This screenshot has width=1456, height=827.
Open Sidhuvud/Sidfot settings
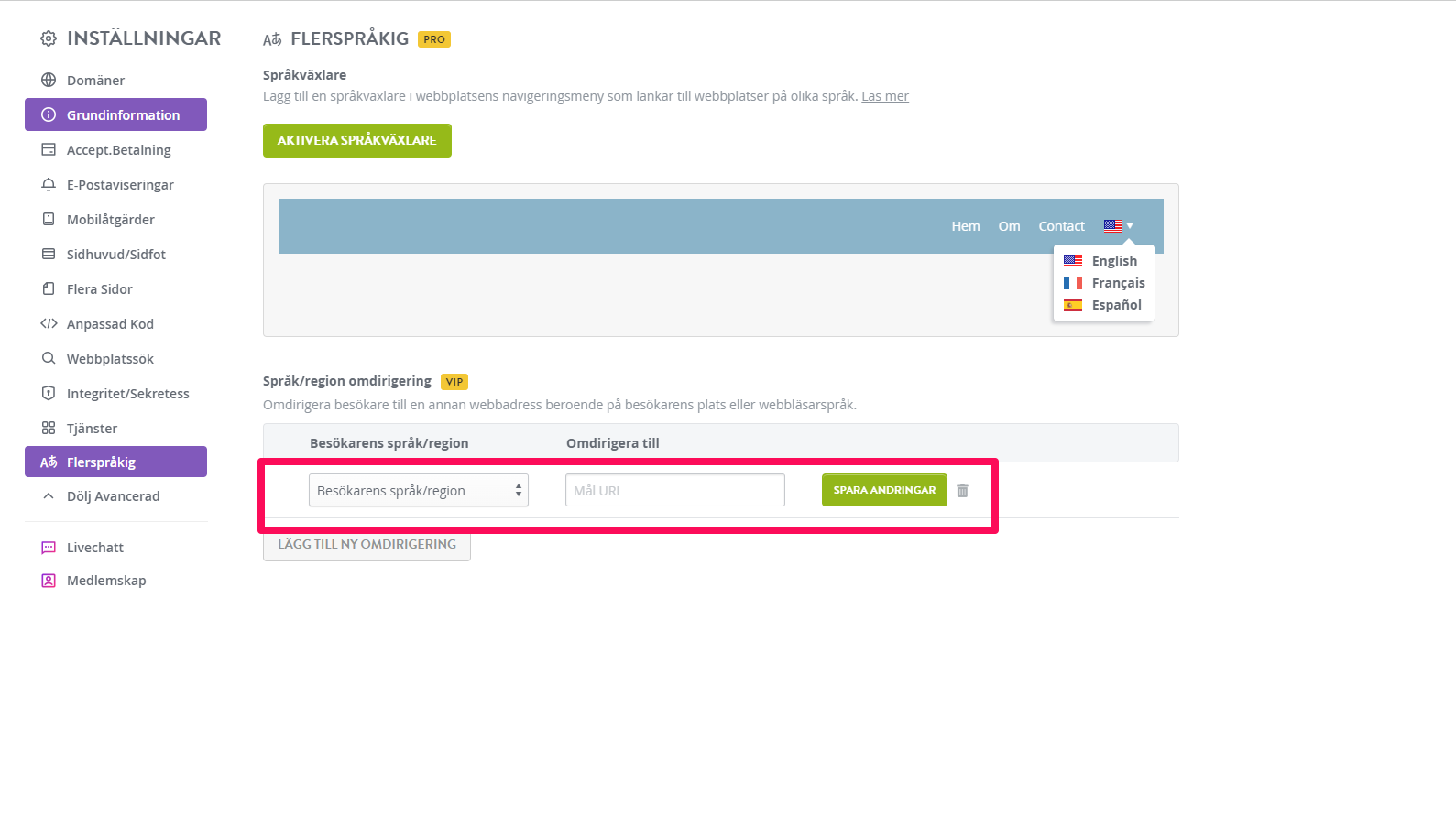(x=115, y=254)
